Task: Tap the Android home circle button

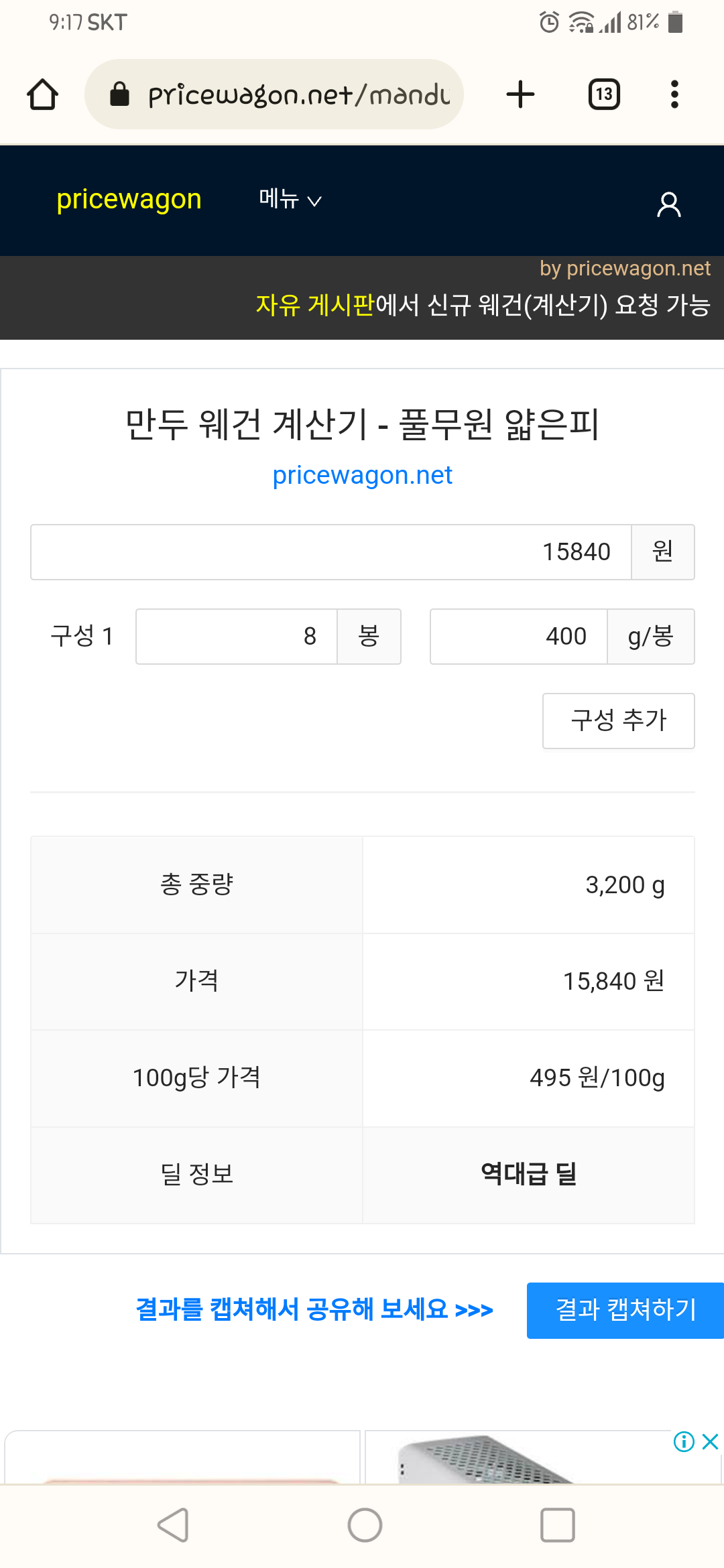Action: click(365, 1526)
